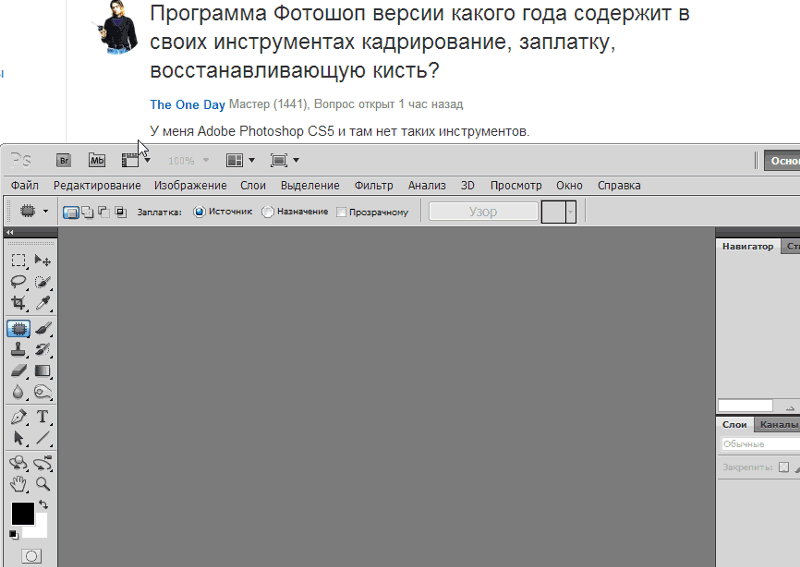
Task: Open the Фильтр menu
Action: [374, 185]
